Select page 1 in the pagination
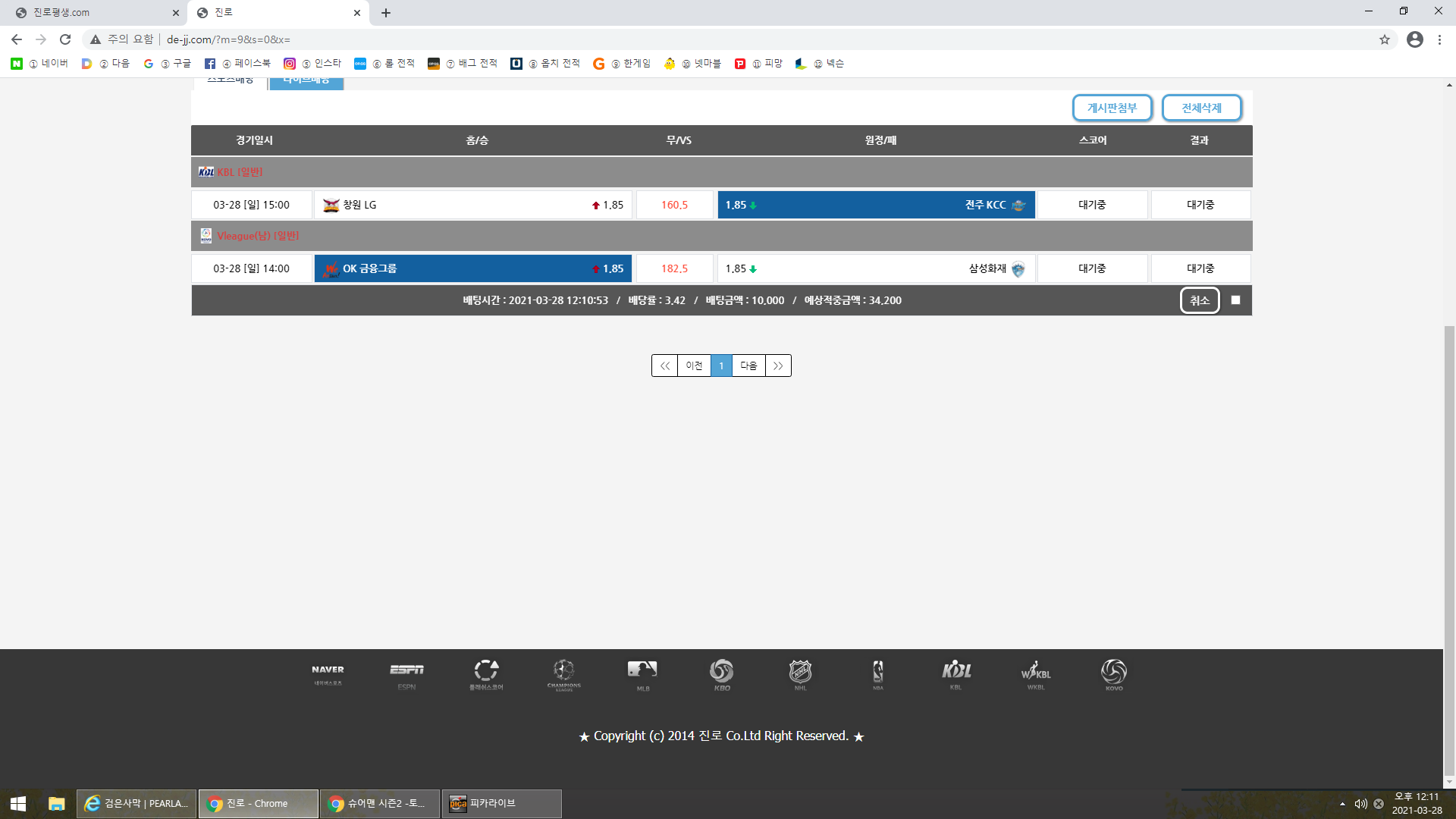 721,366
